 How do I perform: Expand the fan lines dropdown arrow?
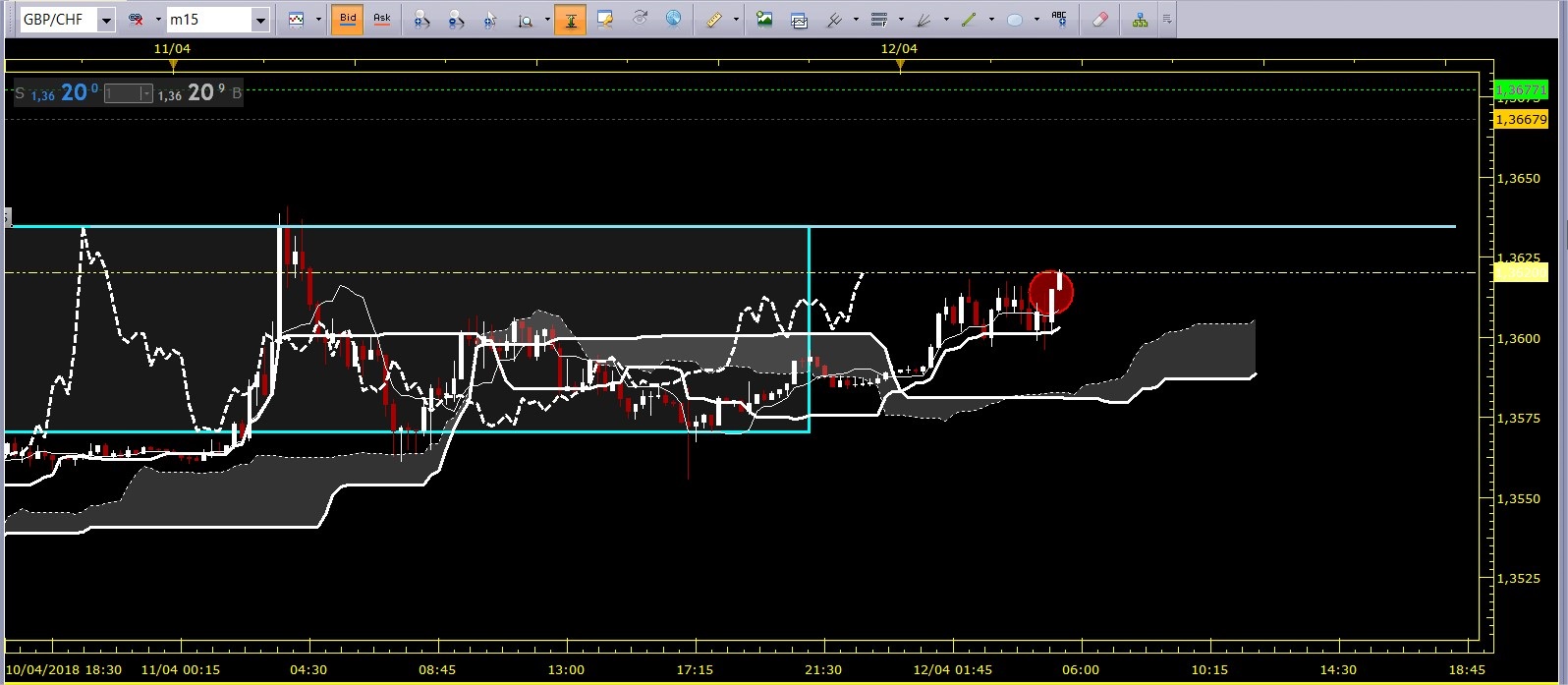[945, 20]
